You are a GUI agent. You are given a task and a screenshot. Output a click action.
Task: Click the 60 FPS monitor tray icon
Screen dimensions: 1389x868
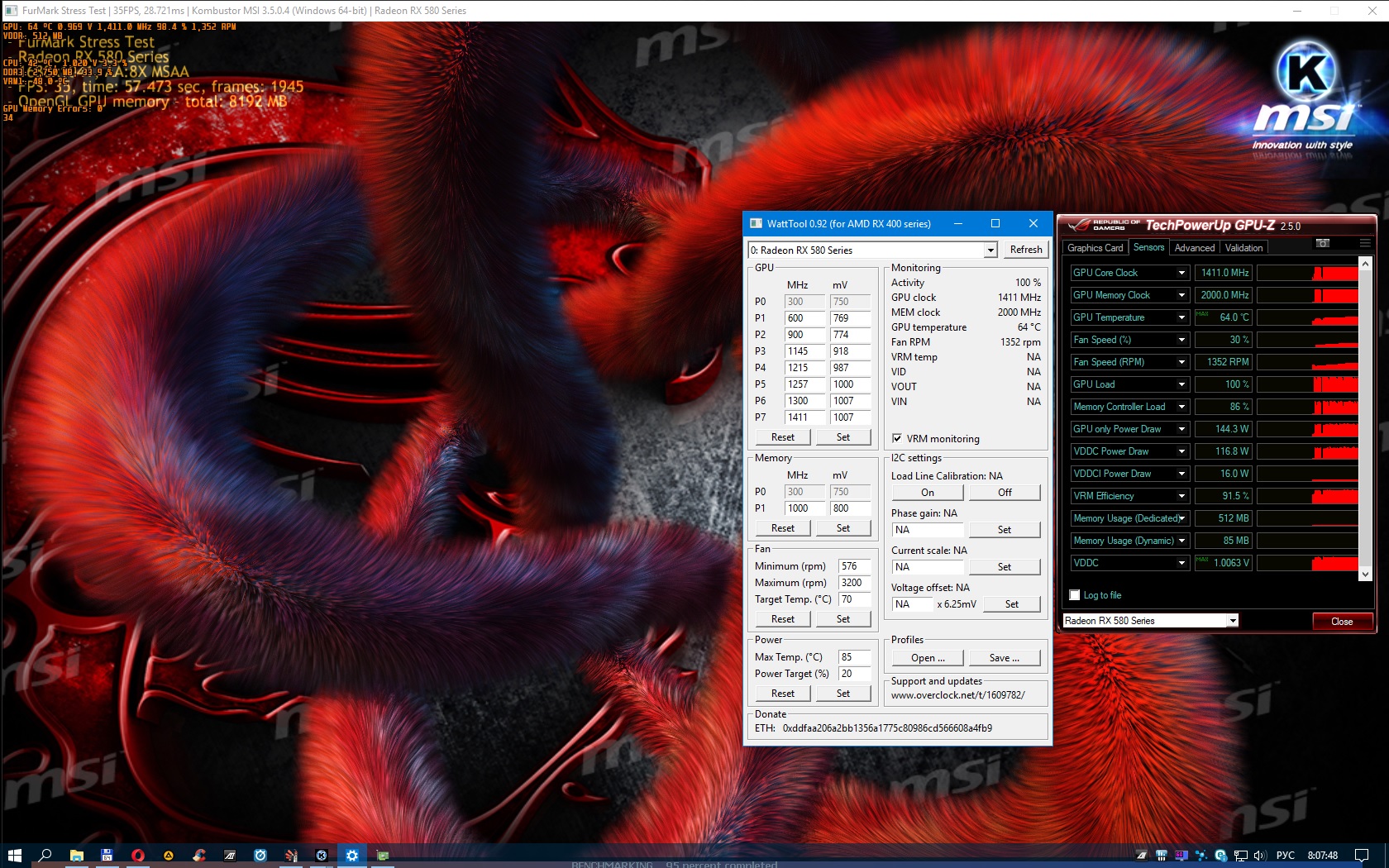[1181, 856]
